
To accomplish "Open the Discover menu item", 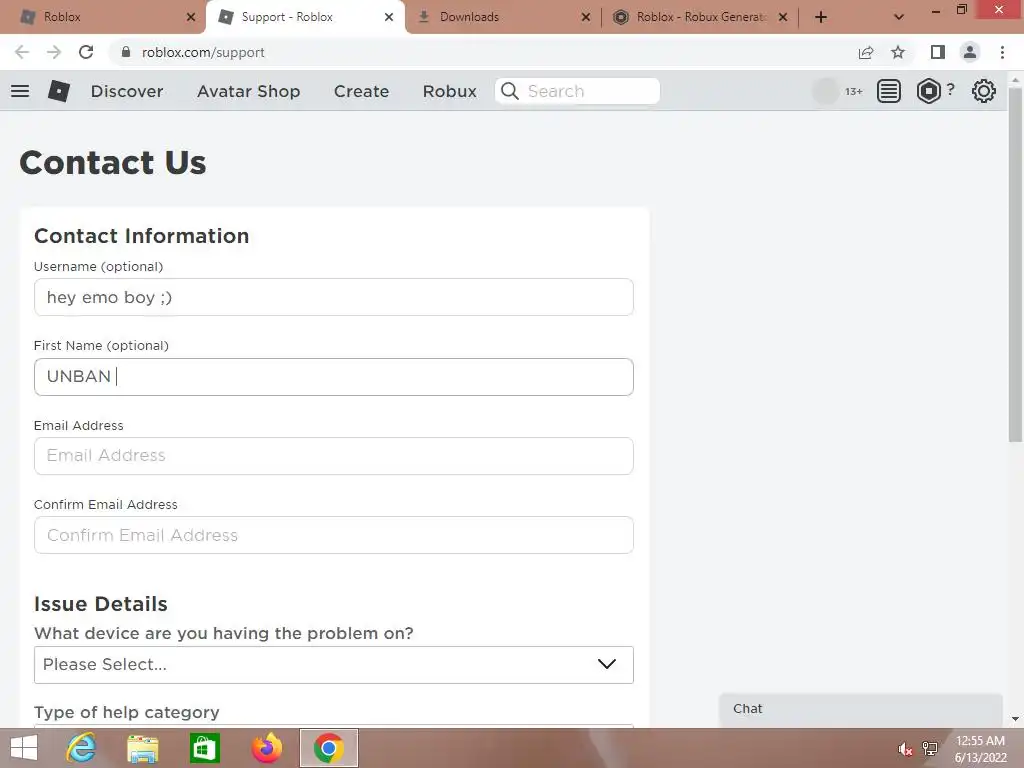I will pyautogui.click(x=127, y=91).
